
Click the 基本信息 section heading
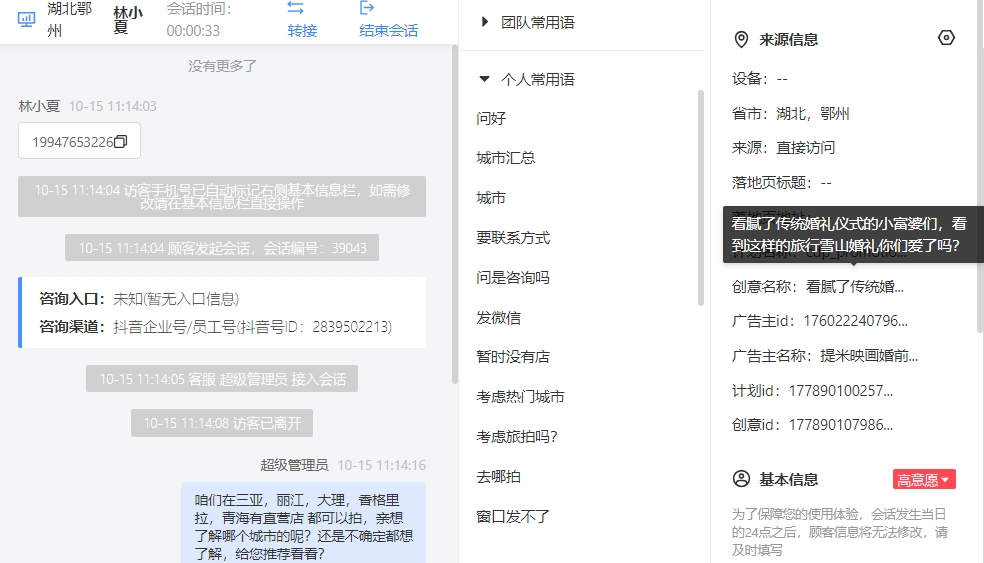(789, 480)
